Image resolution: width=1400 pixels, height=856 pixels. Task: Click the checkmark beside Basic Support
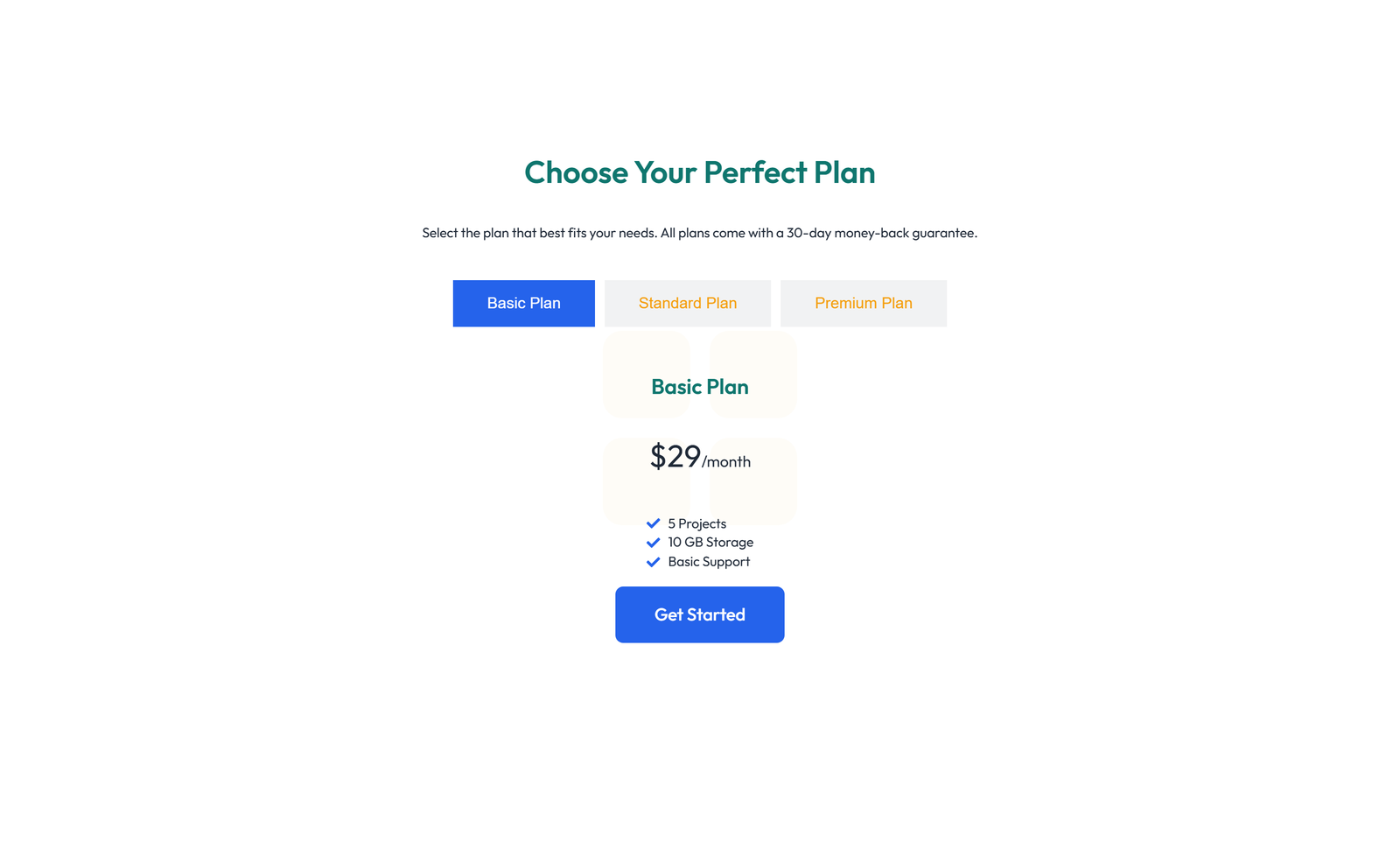point(653,561)
